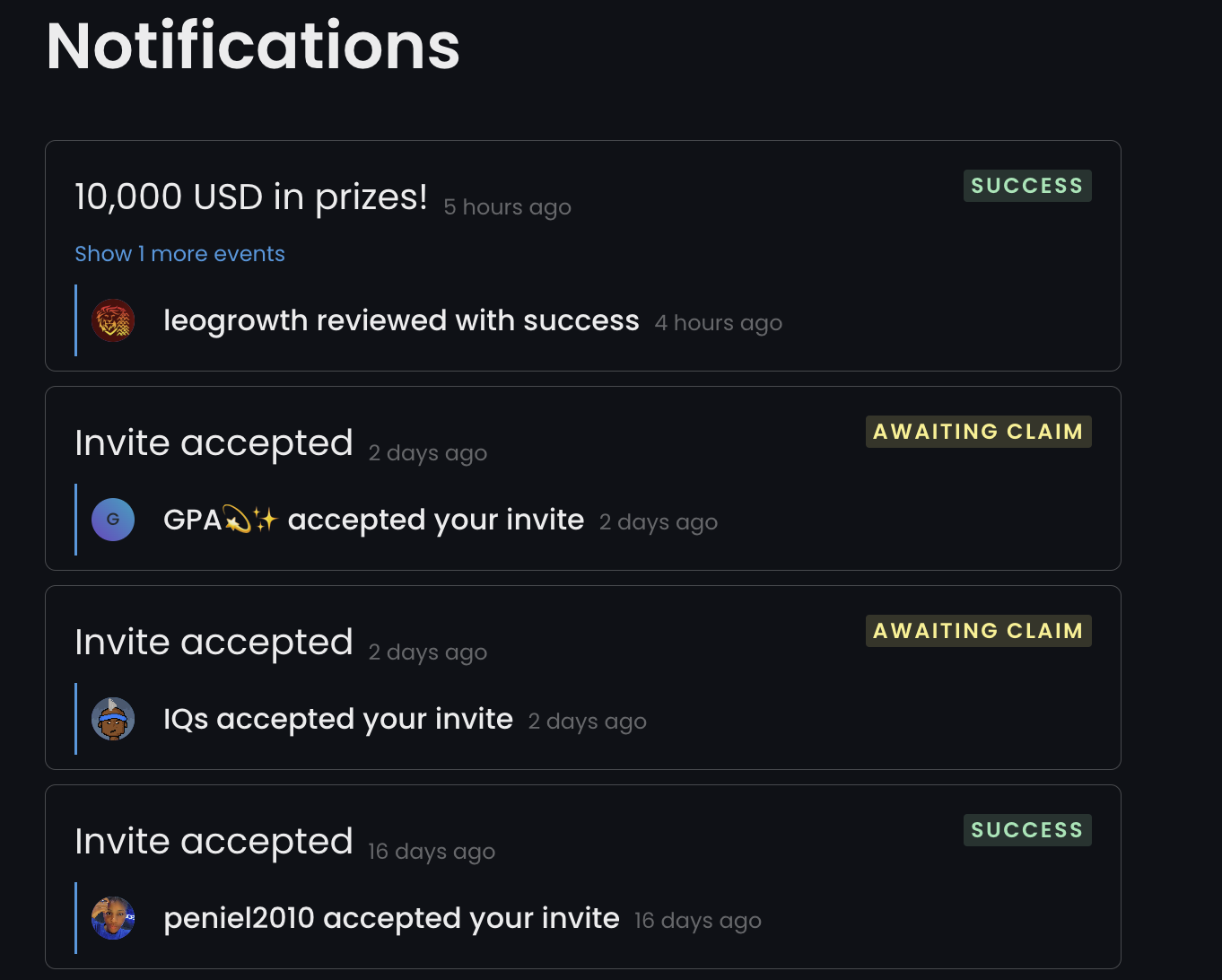Click the Notifications page heading
This screenshot has width=1222, height=980.
coord(253,46)
